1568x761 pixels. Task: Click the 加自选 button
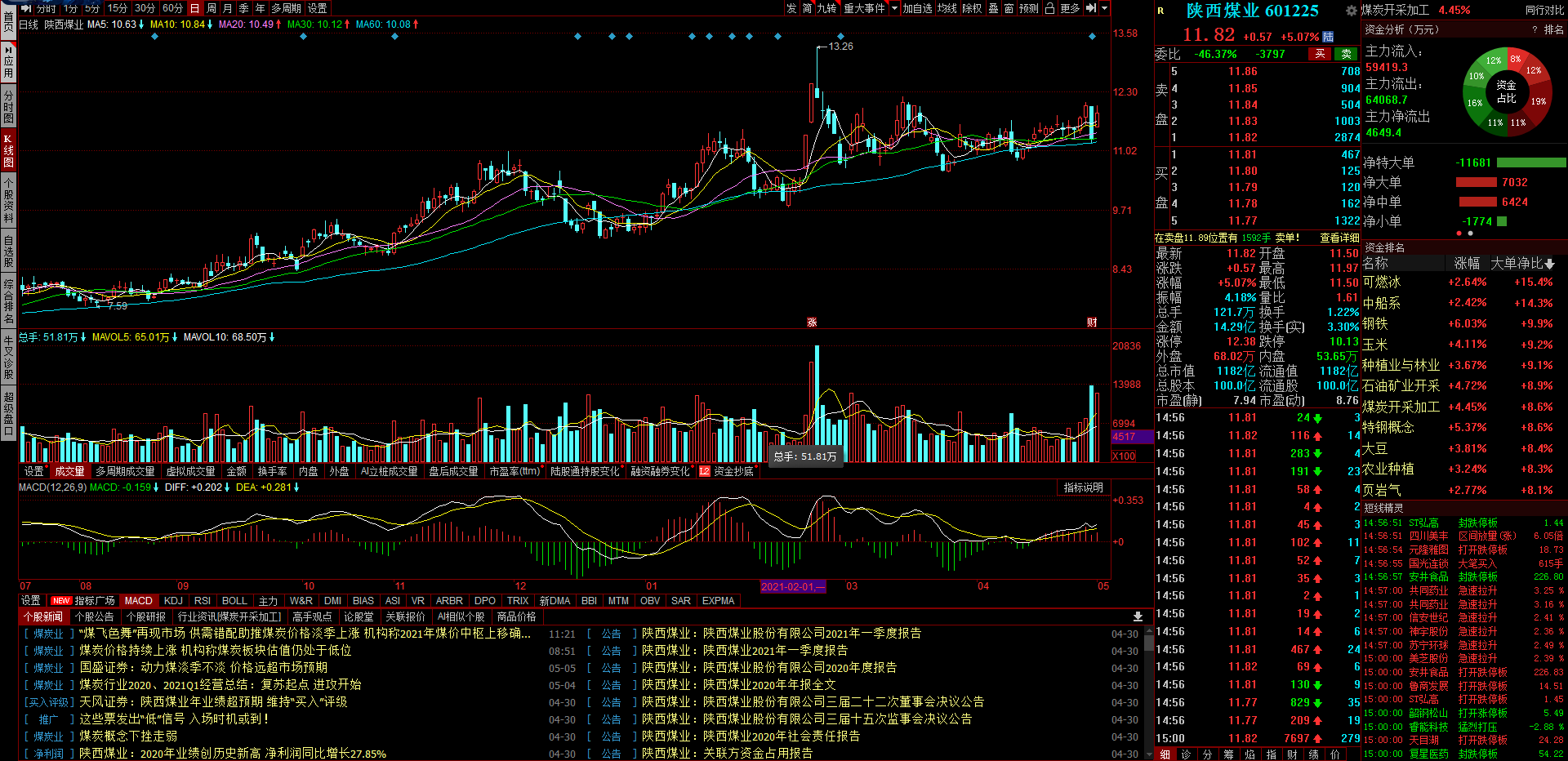pyautogui.click(x=917, y=8)
